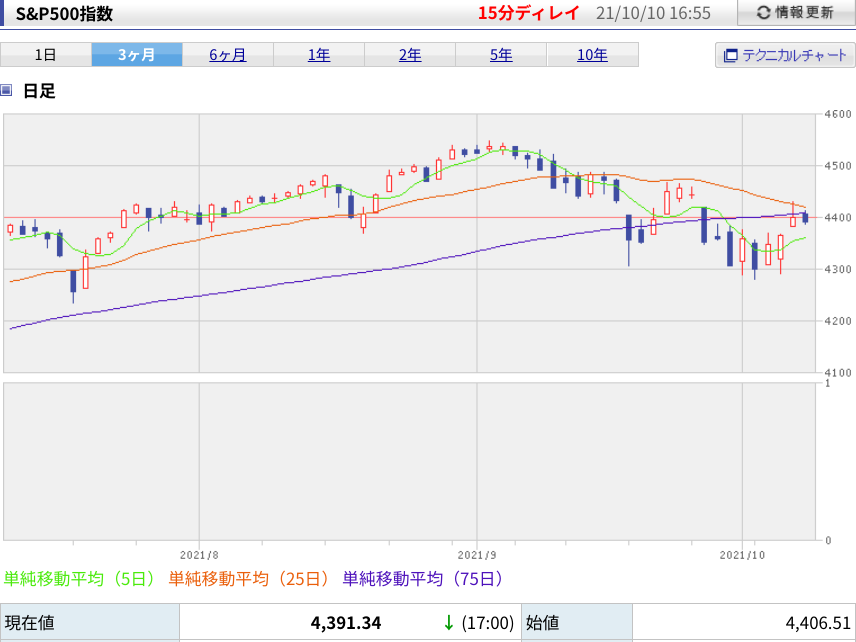The height and width of the screenshot is (642, 856).
Task: Click the 4600 price axis label
Action: [839, 114]
